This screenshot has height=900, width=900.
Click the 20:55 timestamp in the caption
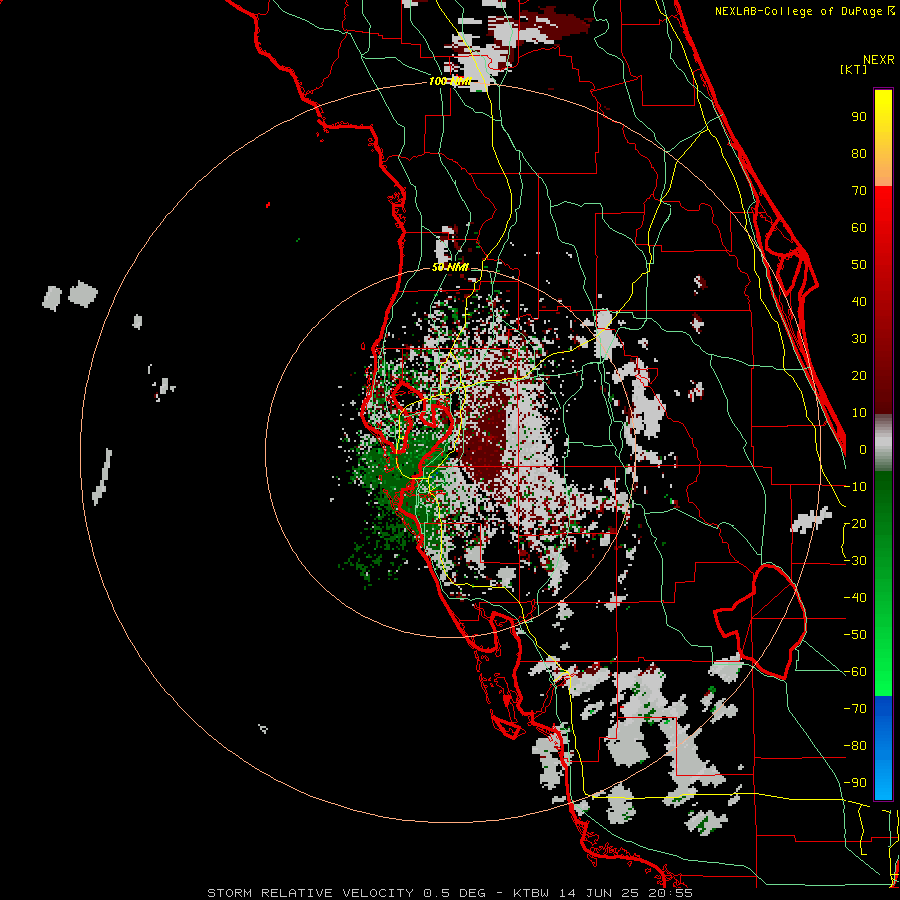click(x=673, y=893)
